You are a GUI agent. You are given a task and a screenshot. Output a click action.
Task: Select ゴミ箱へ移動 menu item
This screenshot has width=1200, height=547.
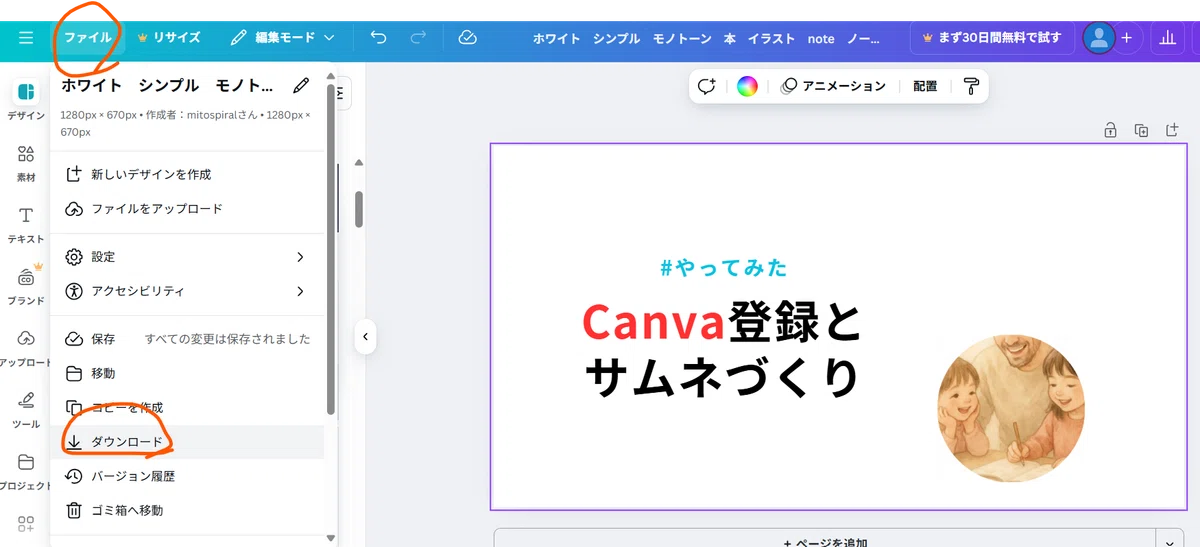pos(188,510)
